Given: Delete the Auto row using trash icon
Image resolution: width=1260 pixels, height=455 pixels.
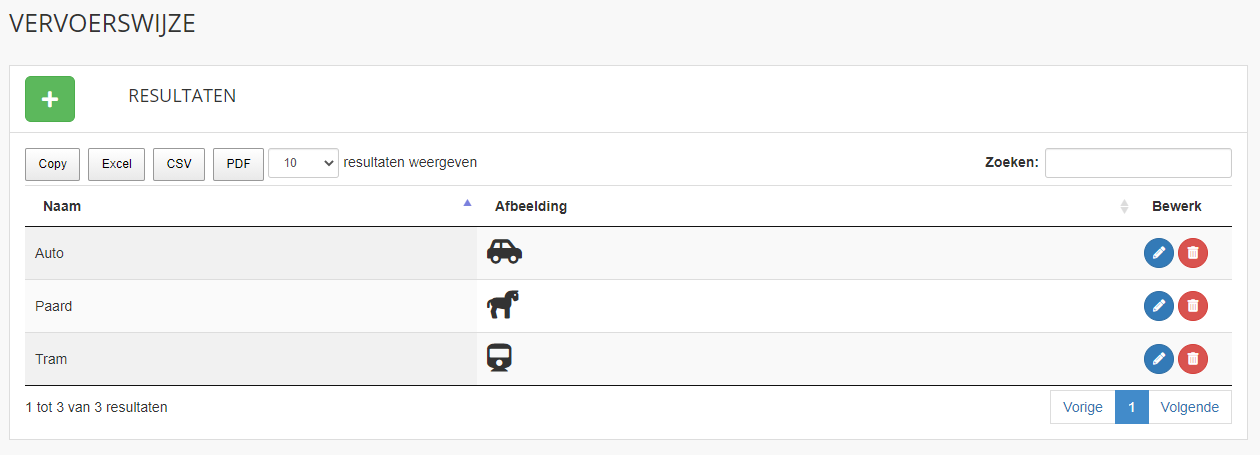Looking at the screenshot, I should pyautogui.click(x=1193, y=253).
